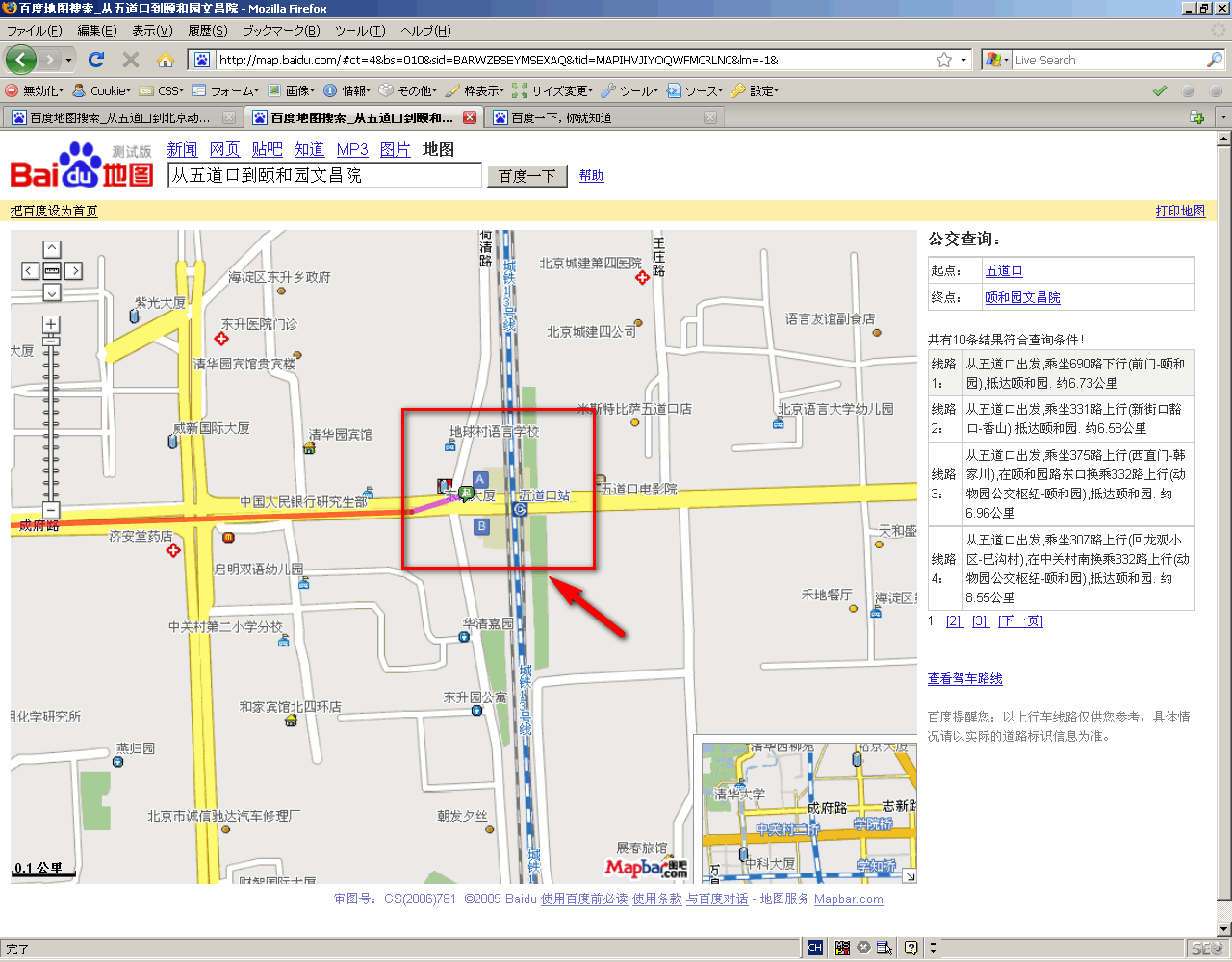Viewport: 1232px width, 962px height.
Task: Pan the map right with the arrow button
Action: (x=74, y=271)
